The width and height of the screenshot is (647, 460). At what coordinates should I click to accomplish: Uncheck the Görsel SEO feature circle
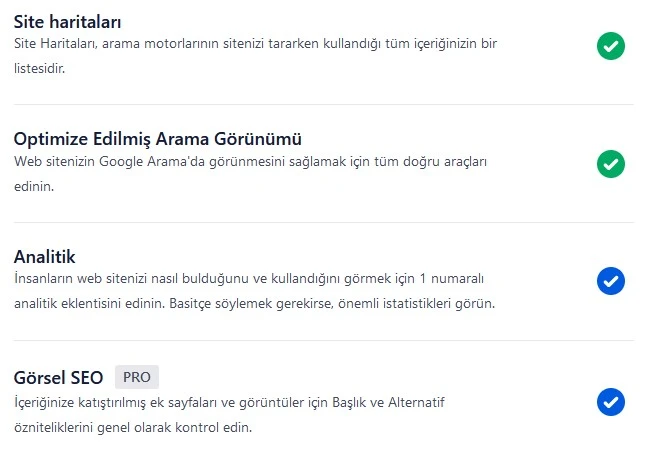pyautogui.click(x=610, y=402)
